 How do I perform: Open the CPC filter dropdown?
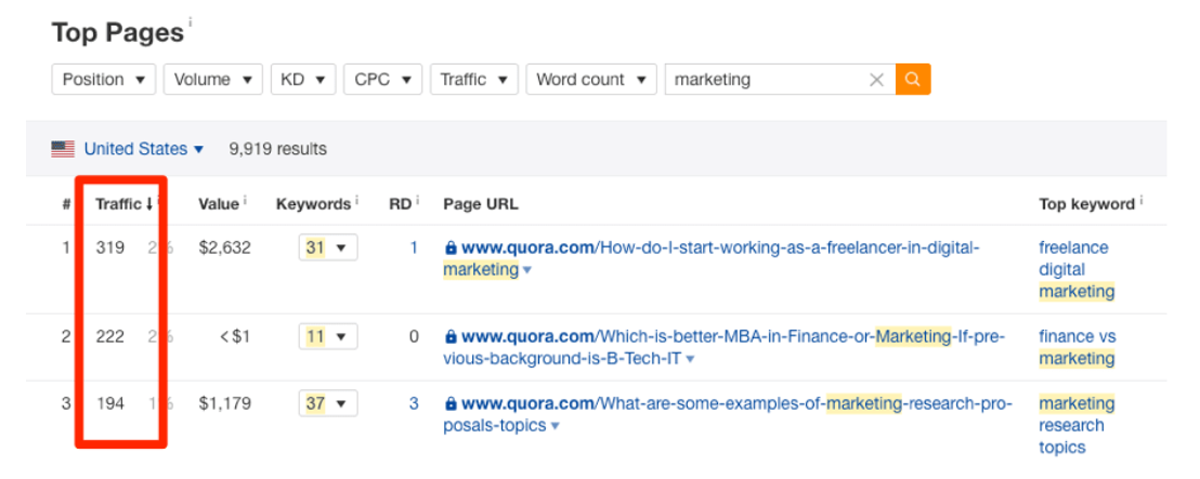[x=382, y=80]
